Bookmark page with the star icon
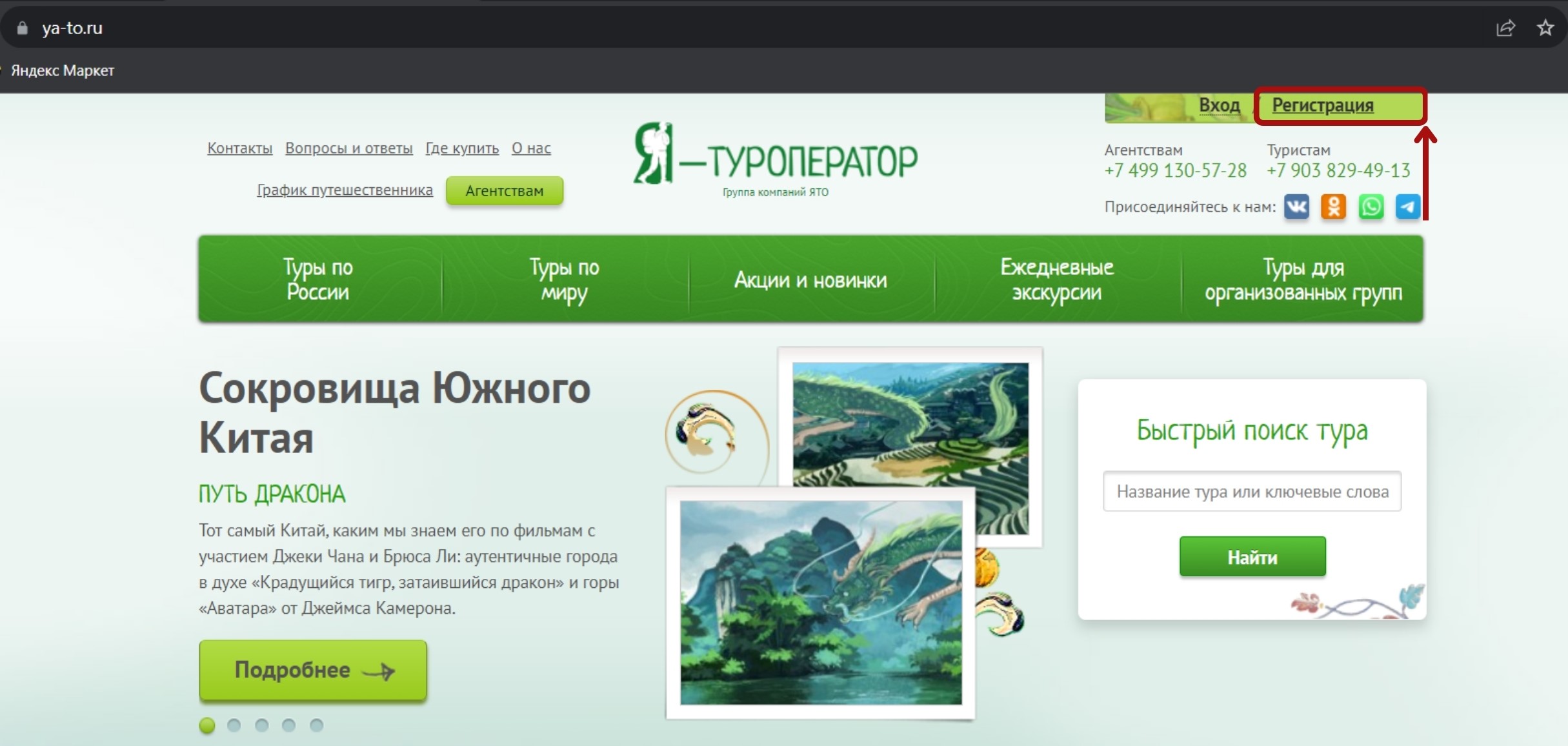Image resolution: width=1568 pixels, height=746 pixels. [1545, 28]
